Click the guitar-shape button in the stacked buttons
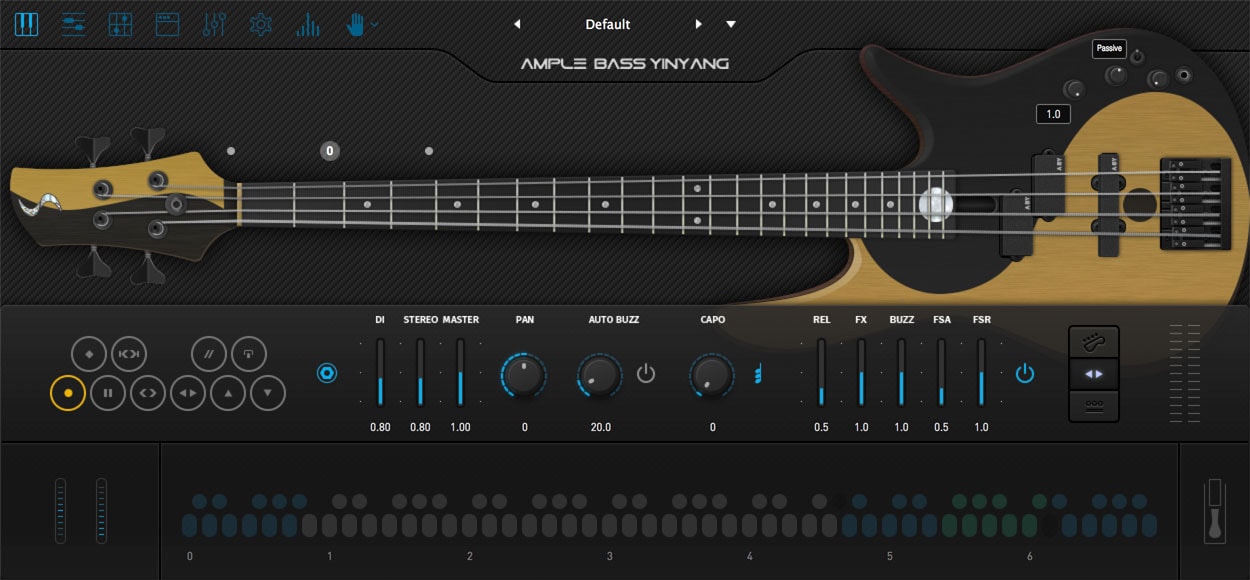The width and height of the screenshot is (1250, 580). 1094,342
